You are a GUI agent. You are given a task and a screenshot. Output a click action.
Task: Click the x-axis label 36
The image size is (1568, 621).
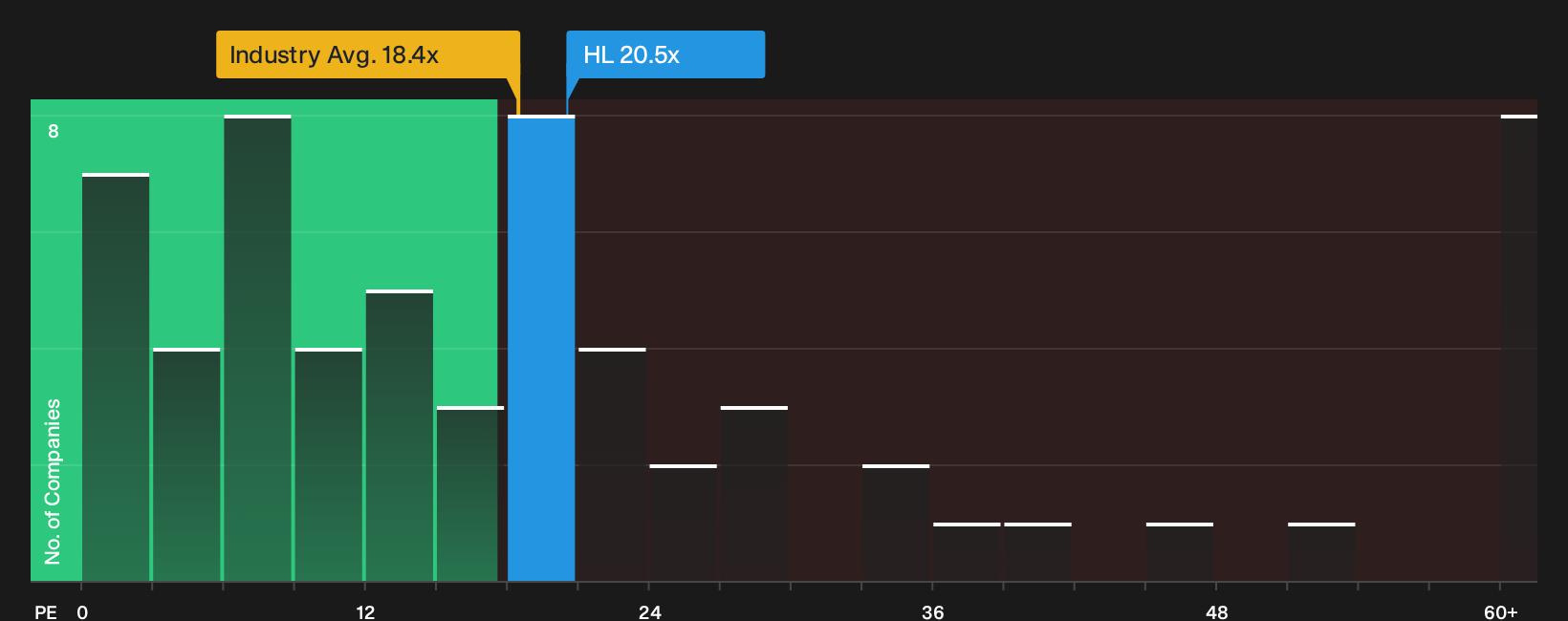coord(933,612)
